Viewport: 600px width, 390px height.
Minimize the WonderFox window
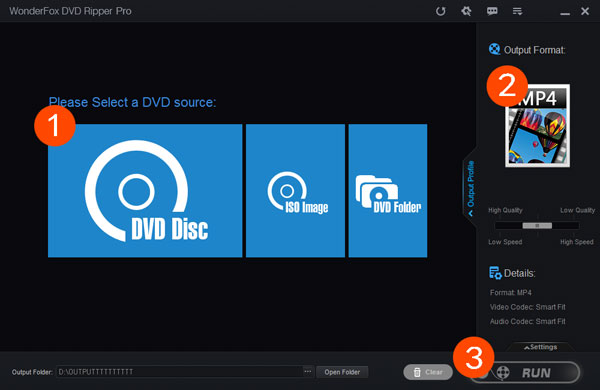click(565, 14)
